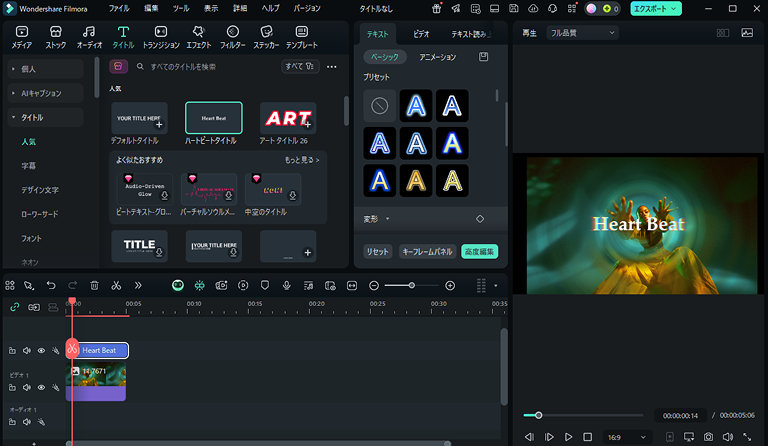Mute the ビデオ 1 track

coord(27,388)
